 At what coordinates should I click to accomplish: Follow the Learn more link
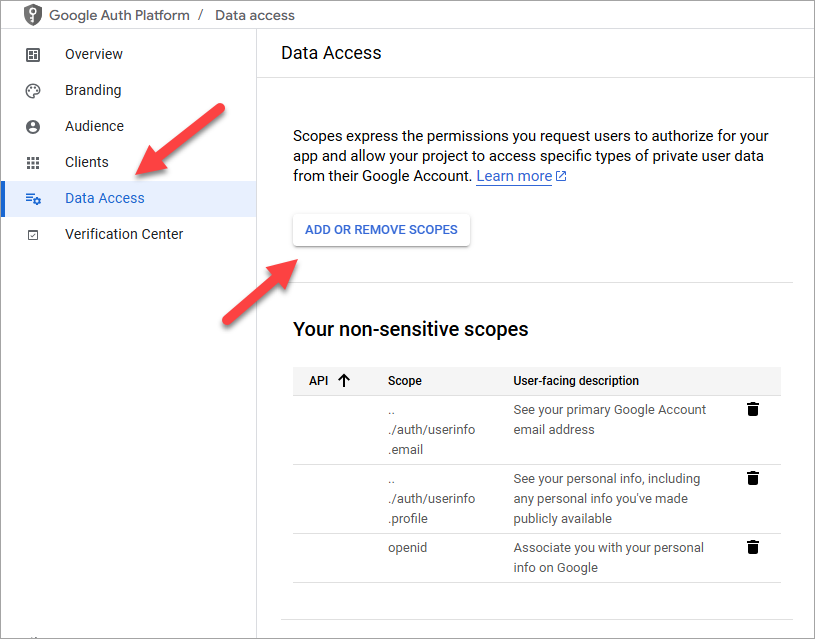point(514,176)
